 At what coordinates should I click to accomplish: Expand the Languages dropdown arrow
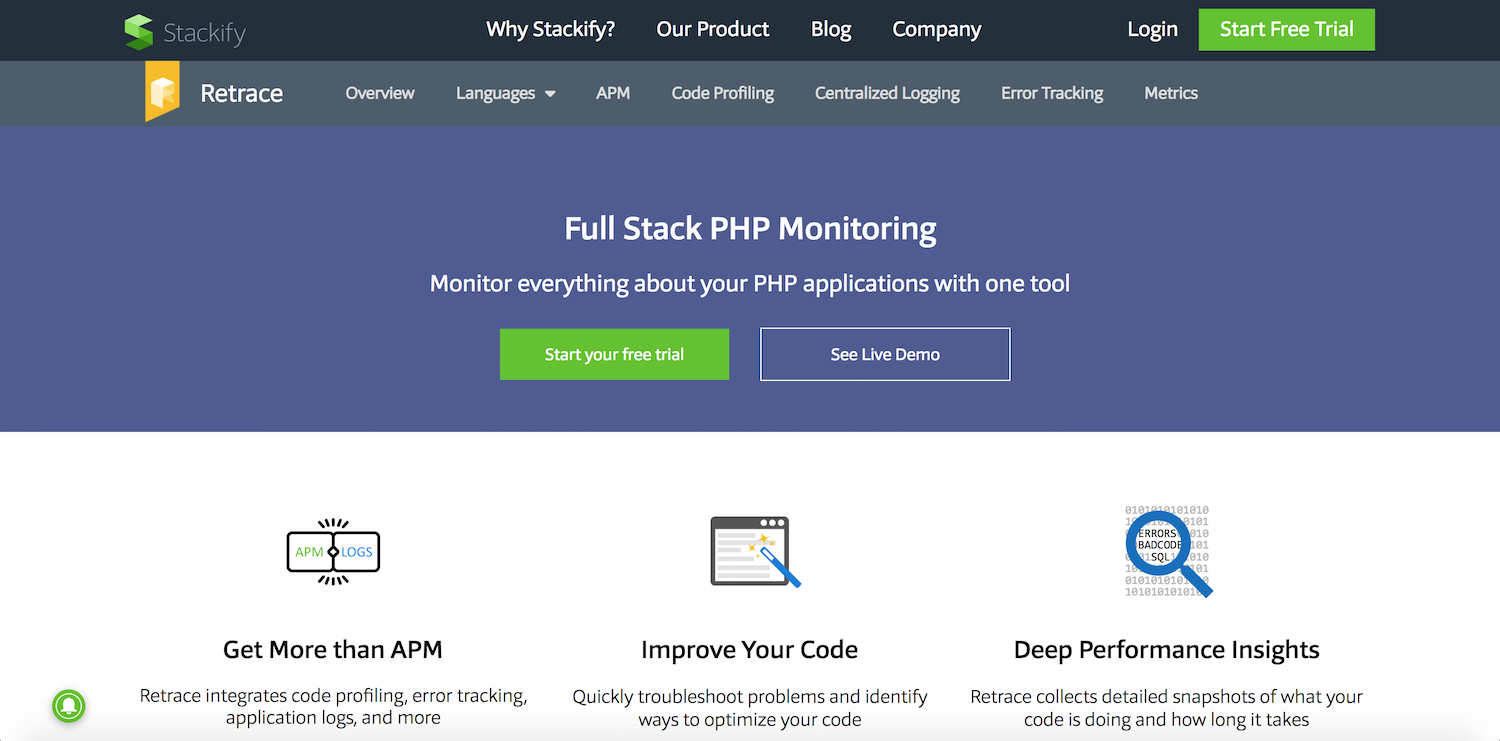(550, 94)
